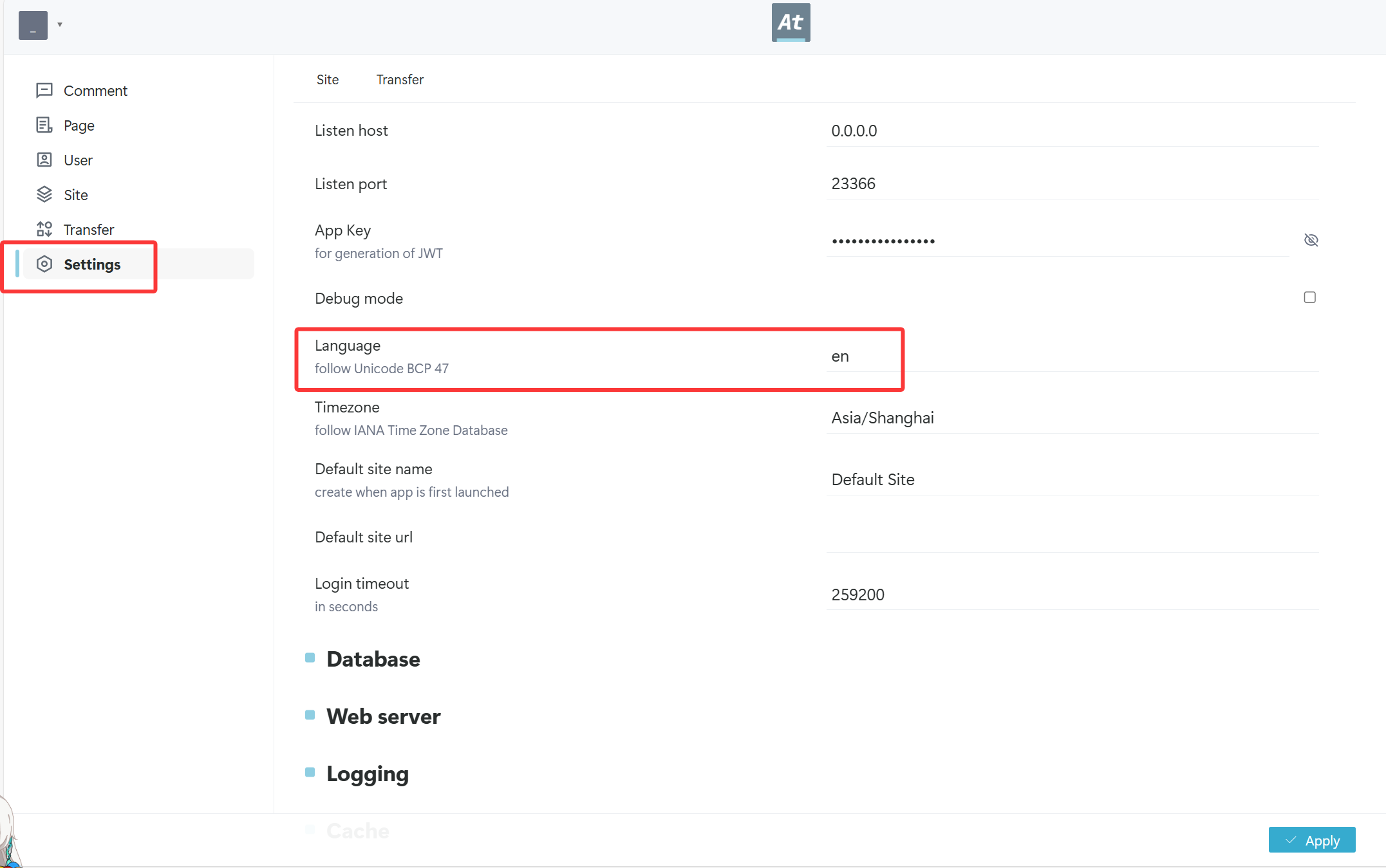Switch to the Transfer tab
Image resolution: width=1386 pixels, height=868 pixels.
pyautogui.click(x=400, y=80)
